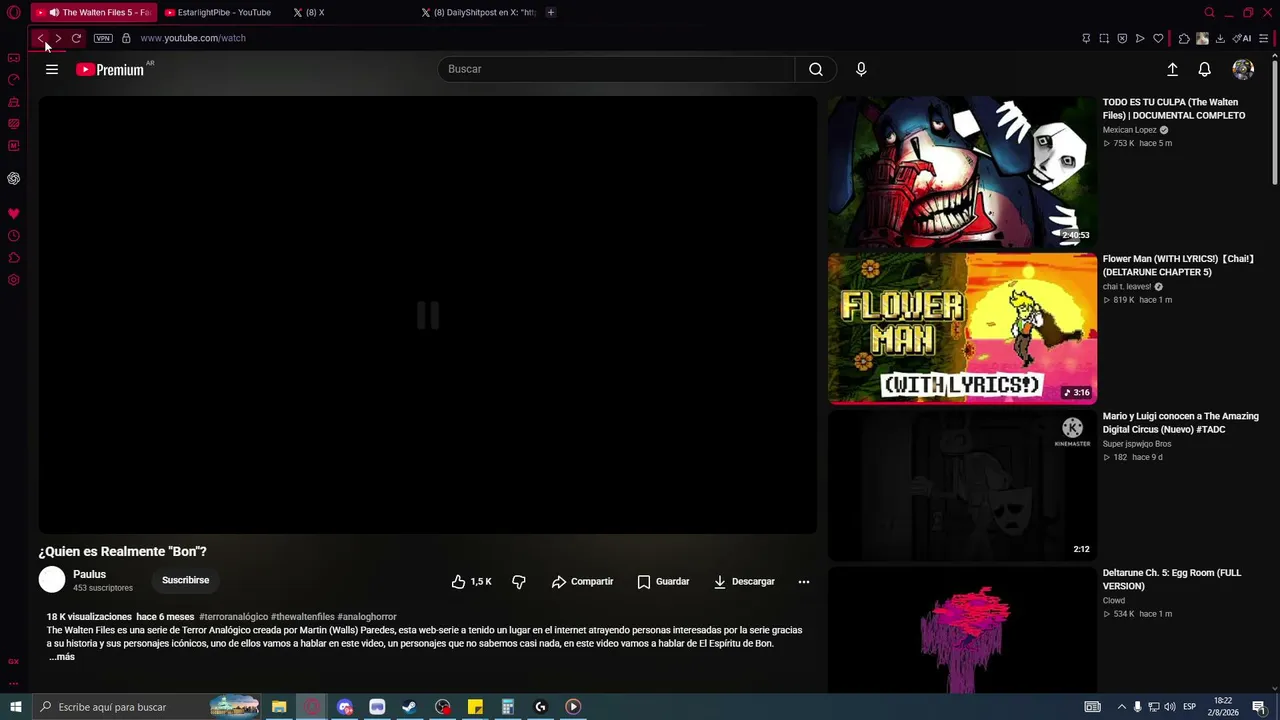Reload the current YouTube page

76,38
